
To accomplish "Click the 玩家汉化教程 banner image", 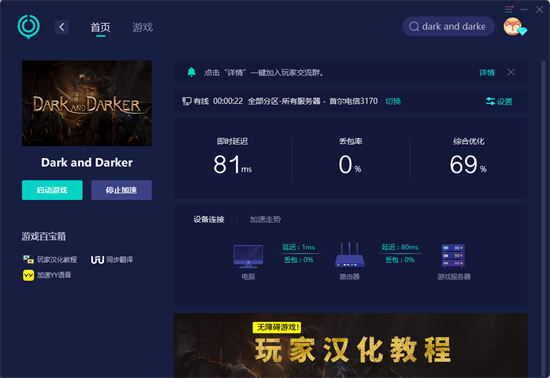I will 351,345.
